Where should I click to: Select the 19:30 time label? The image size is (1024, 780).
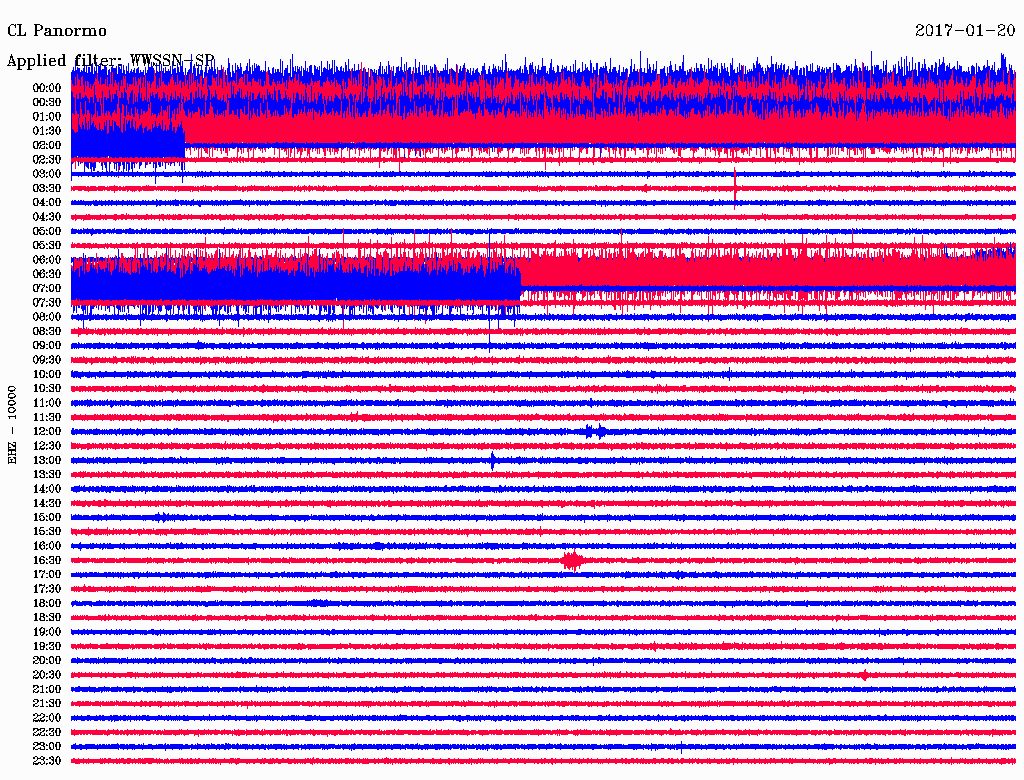point(47,646)
